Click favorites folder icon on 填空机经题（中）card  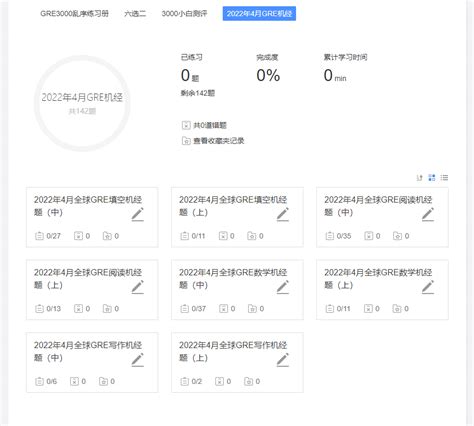tap(107, 236)
